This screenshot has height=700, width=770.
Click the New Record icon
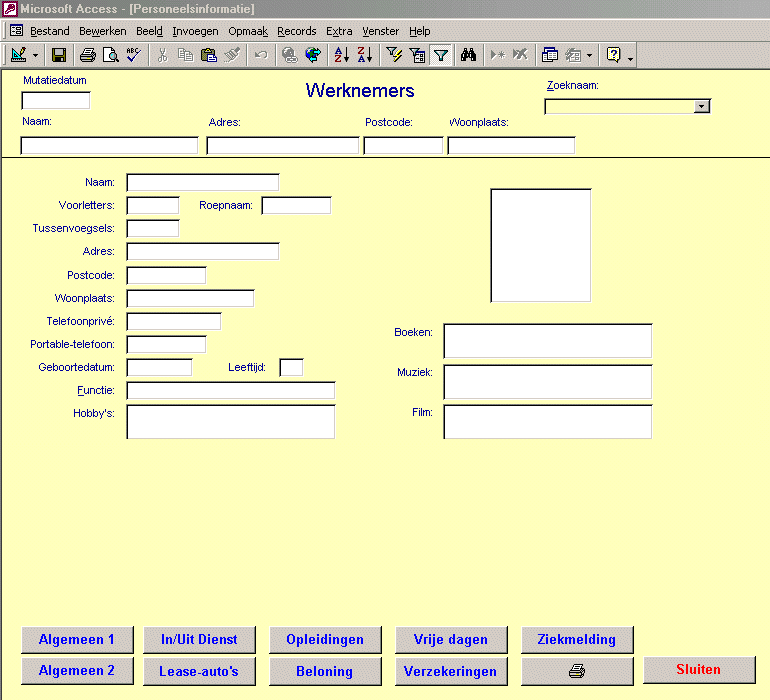click(497, 55)
